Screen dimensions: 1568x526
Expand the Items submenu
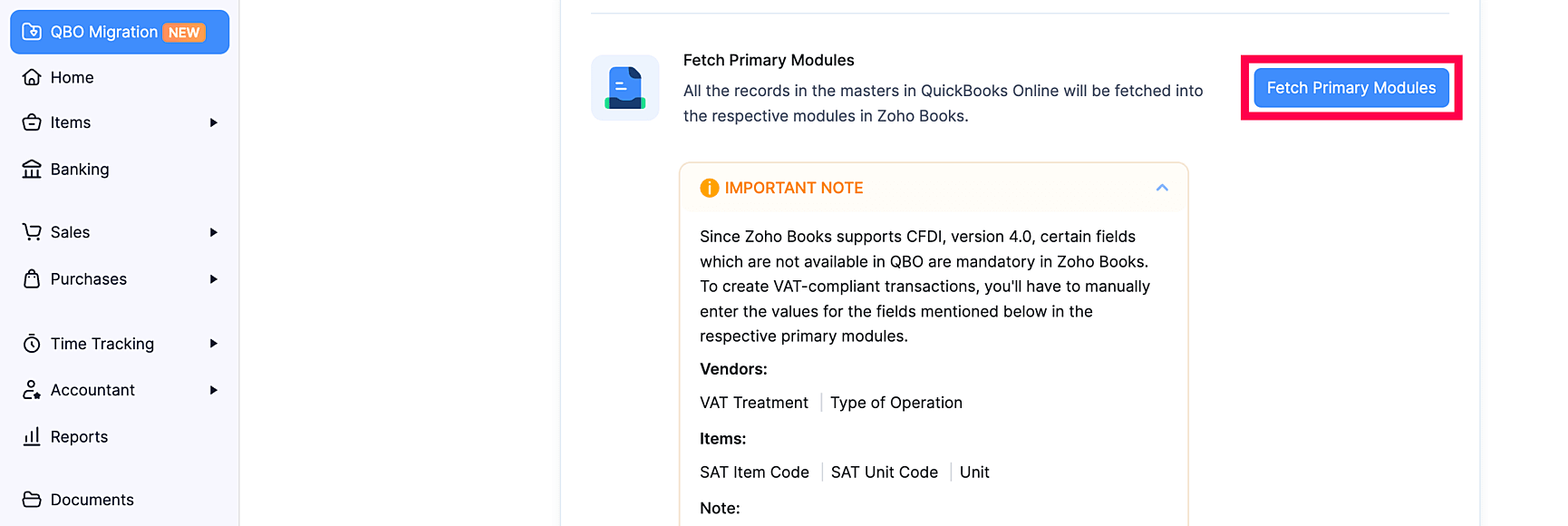(216, 122)
